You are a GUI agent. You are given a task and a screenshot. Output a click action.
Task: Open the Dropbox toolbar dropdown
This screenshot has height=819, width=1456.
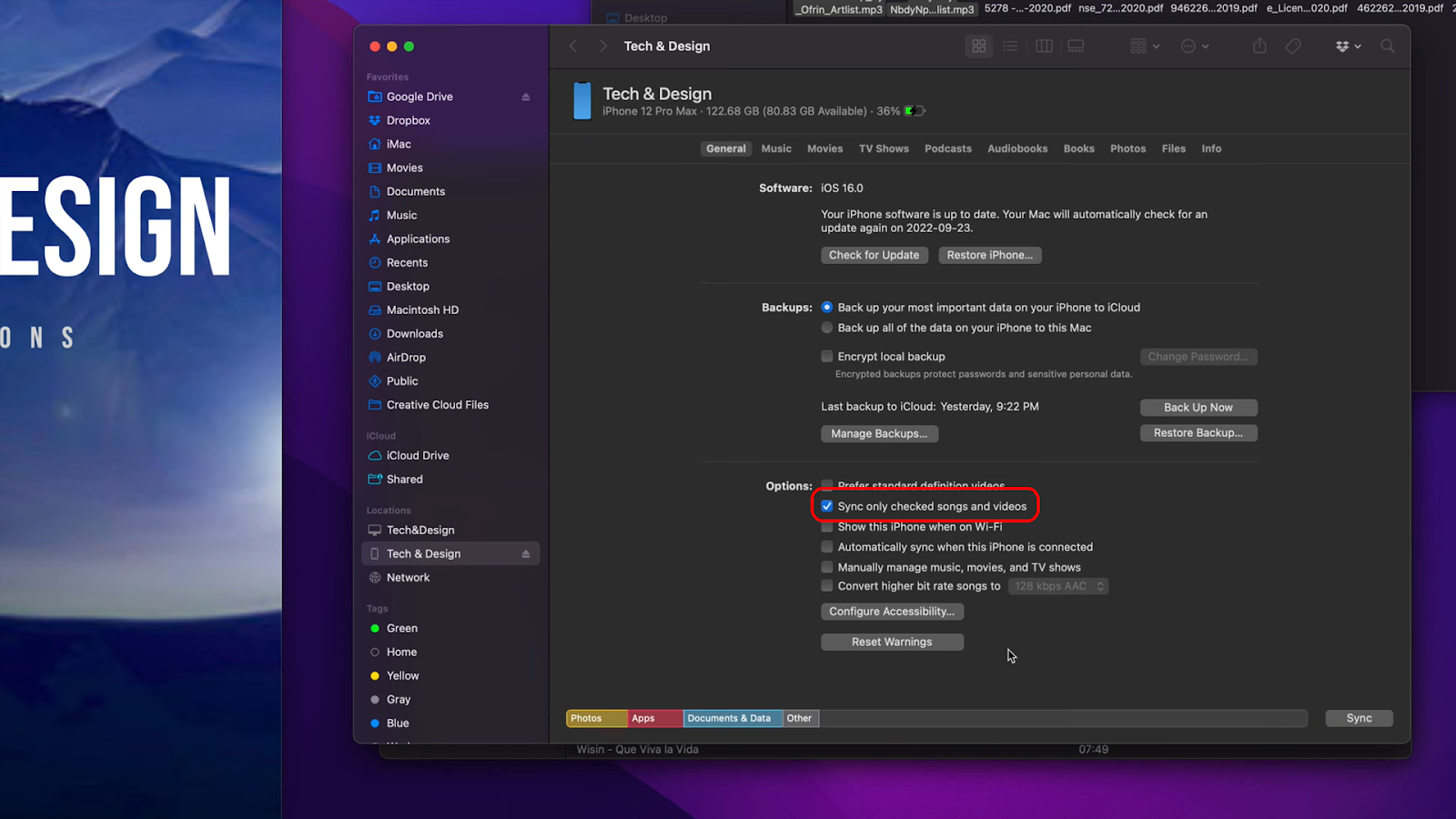click(x=1348, y=46)
